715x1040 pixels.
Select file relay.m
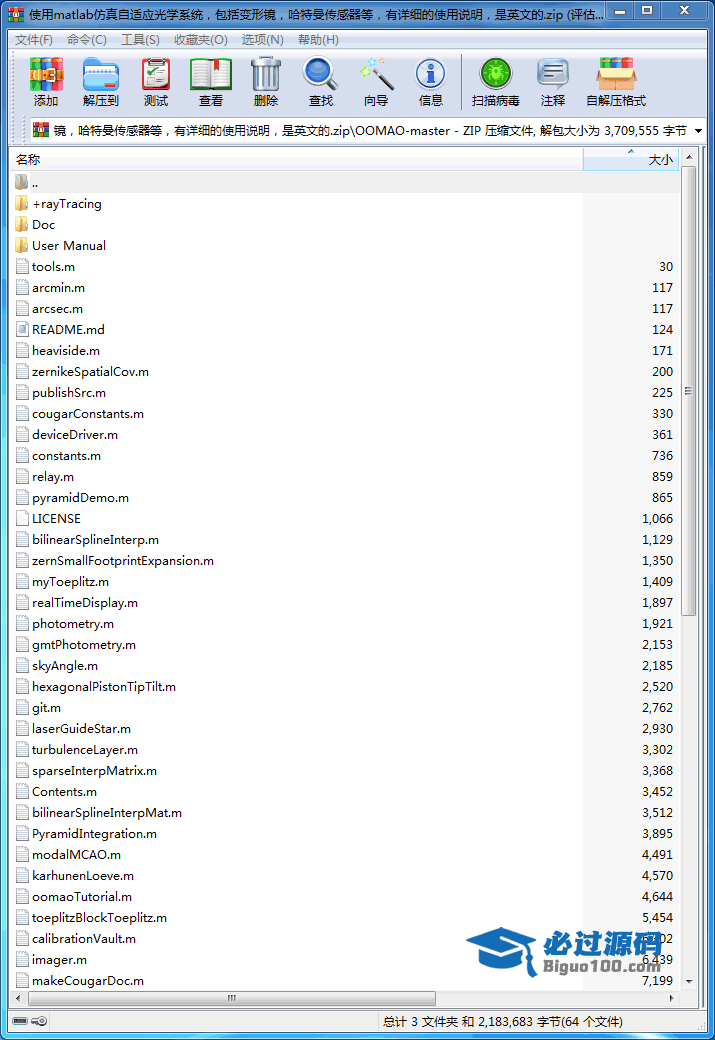tap(53, 477)
